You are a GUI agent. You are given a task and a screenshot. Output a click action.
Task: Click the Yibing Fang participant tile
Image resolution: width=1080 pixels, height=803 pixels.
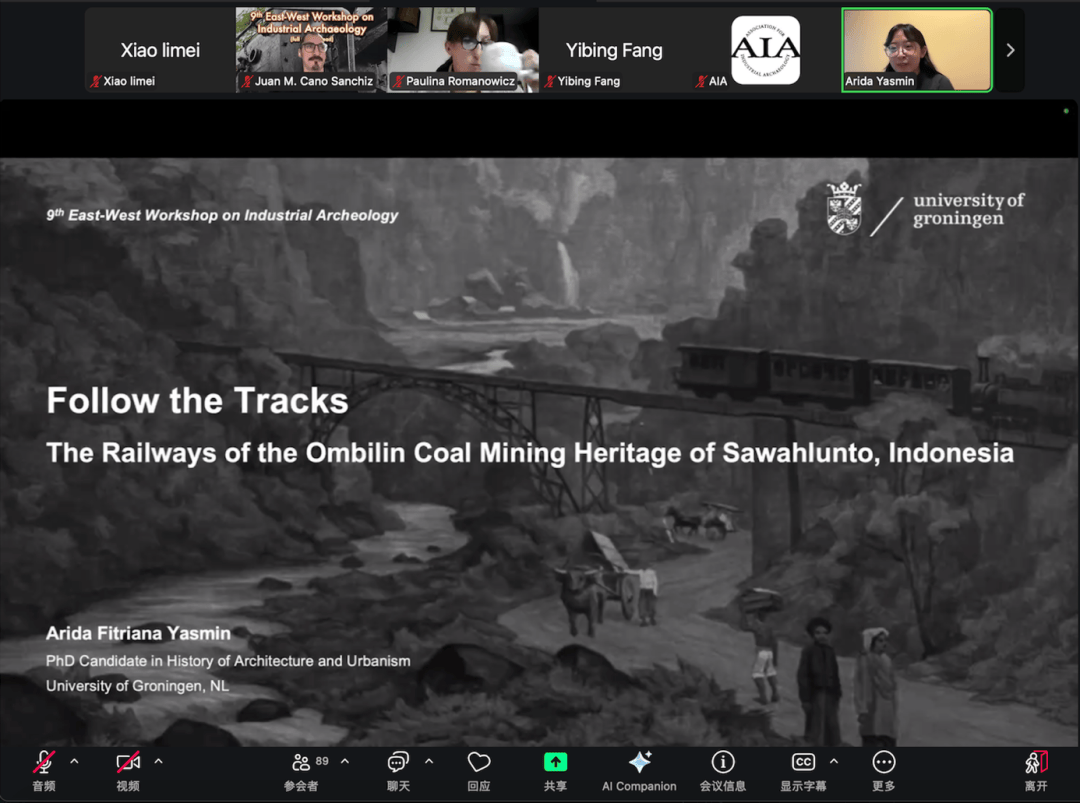(614, 50)
